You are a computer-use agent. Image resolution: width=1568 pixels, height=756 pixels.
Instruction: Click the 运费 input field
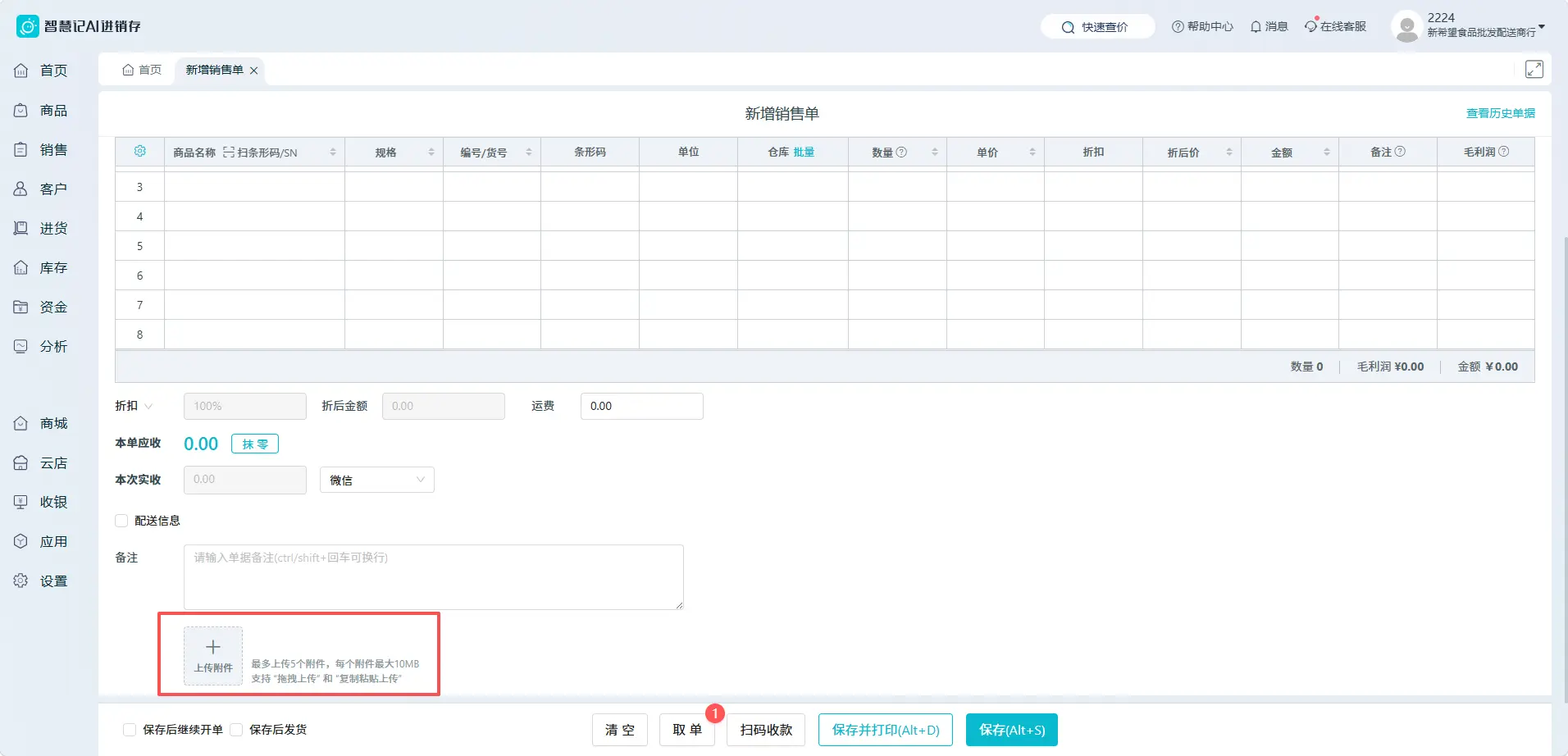pos(642,406)
